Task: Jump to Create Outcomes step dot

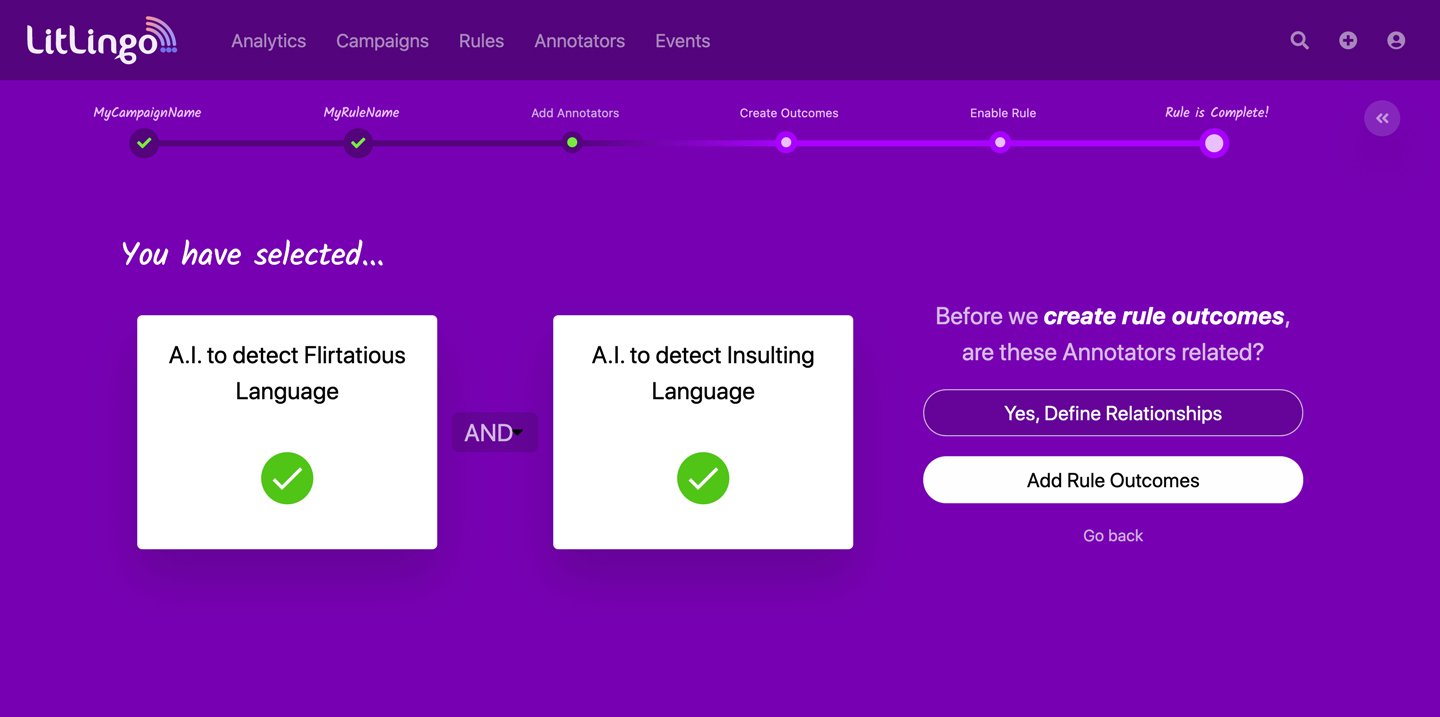Action: [786, 143]
